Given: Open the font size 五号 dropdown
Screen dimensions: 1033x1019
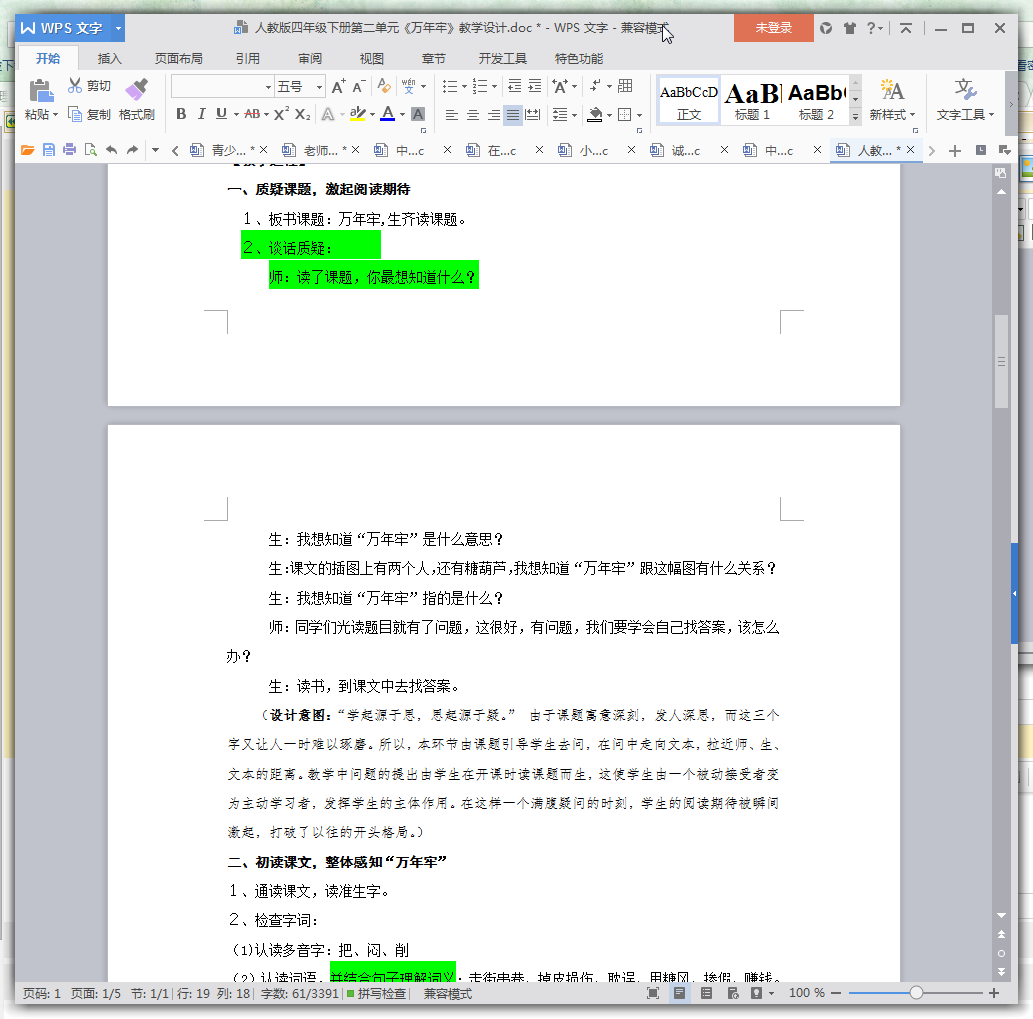Looking at the screenshot, I should [320, 87].
